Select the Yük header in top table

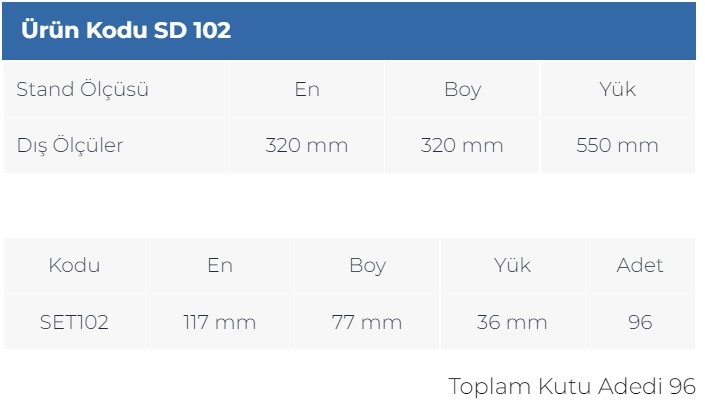click(618, 89)
